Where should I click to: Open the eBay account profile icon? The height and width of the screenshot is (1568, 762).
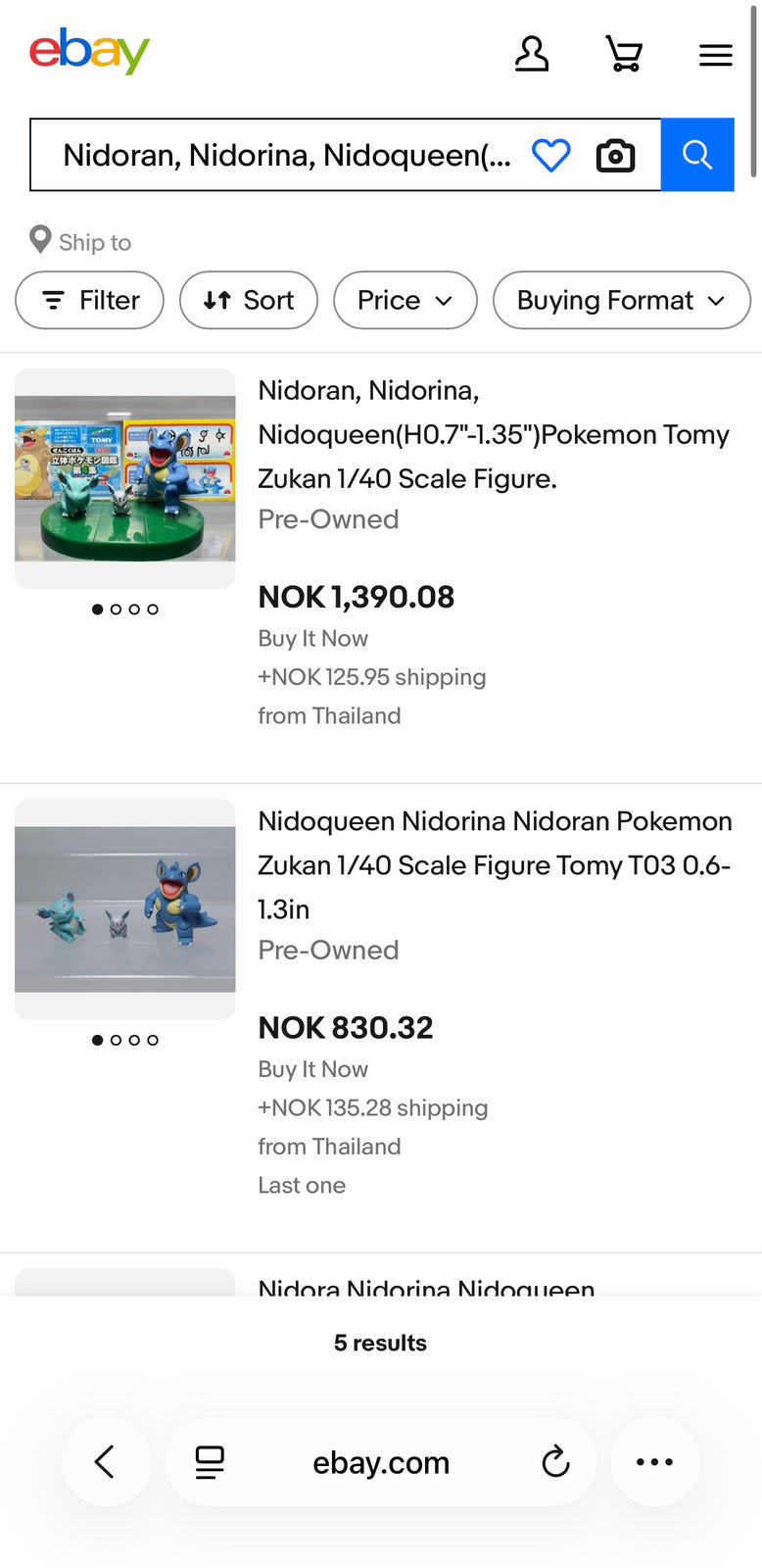pos(532,54)
